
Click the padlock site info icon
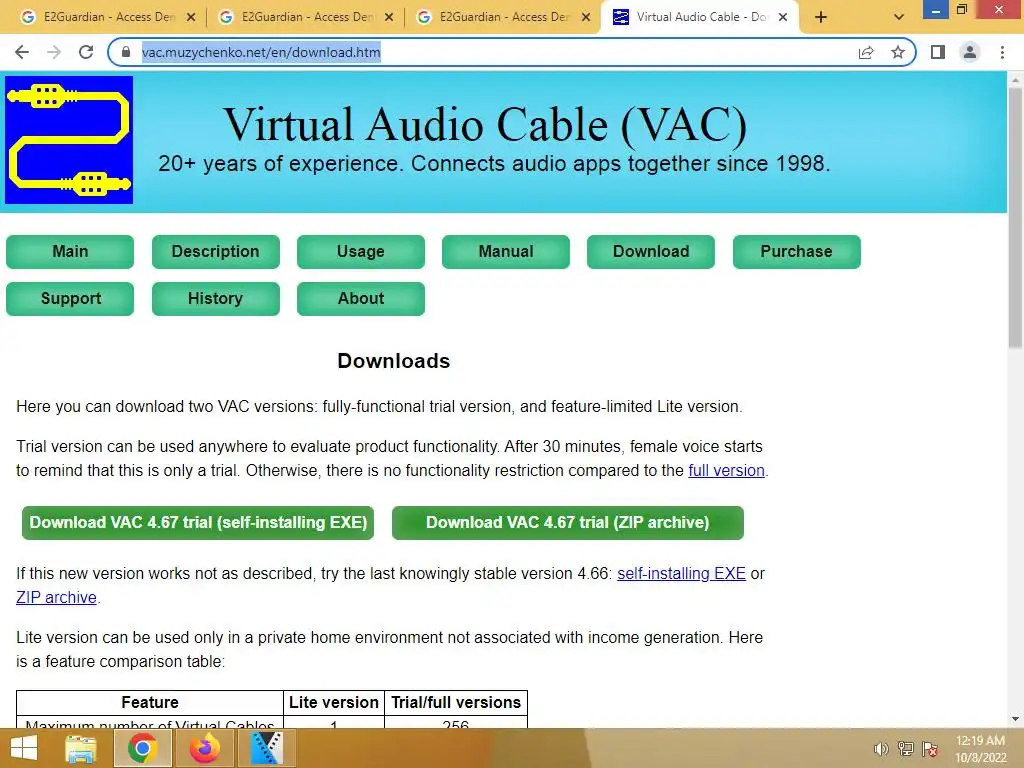coord(126,52)
